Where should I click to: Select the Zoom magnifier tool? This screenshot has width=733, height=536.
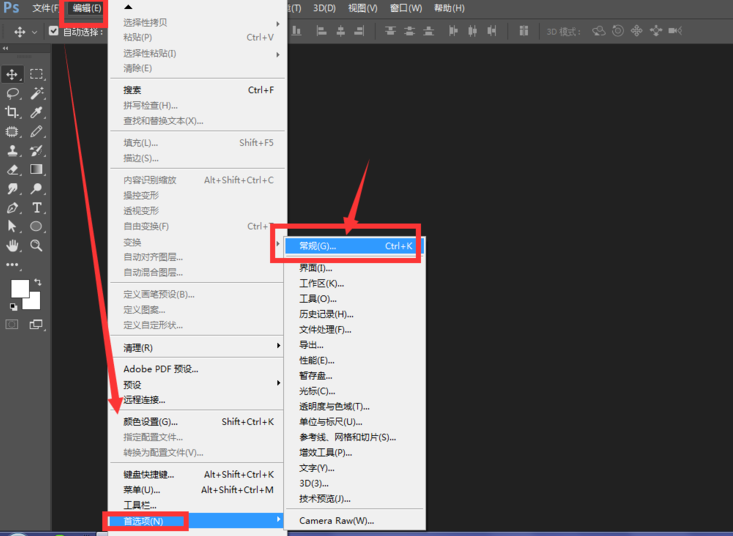click(36, 245)
